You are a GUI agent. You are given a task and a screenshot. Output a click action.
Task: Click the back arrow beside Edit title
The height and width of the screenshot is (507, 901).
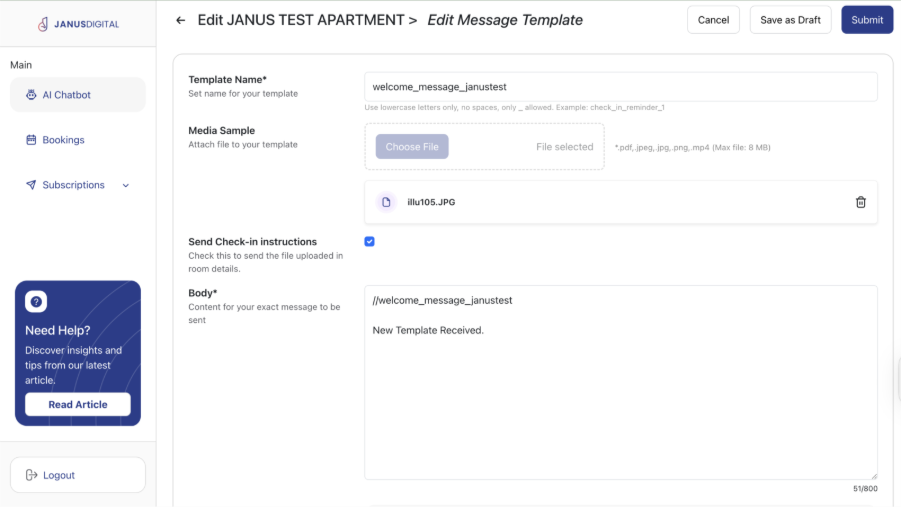click(x=180, y=20)
